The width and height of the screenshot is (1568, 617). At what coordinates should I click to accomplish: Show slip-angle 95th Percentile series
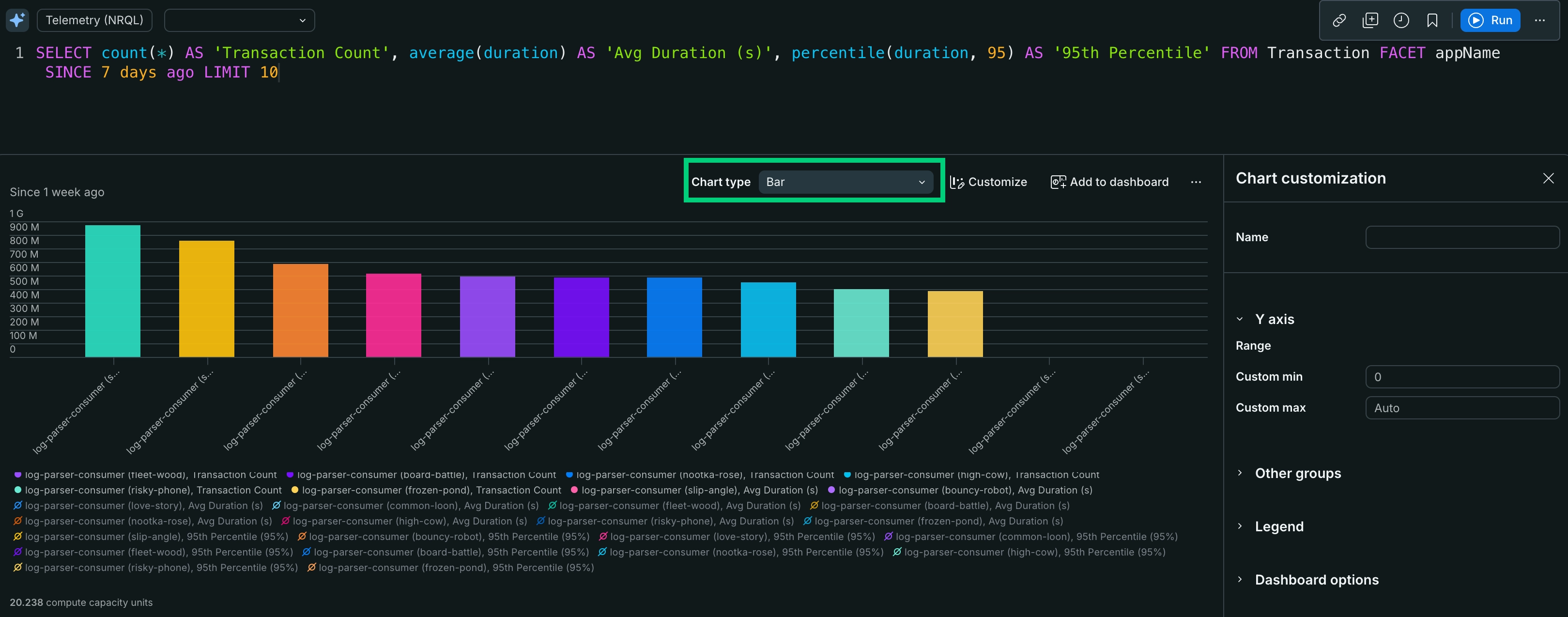click(151, 537)
